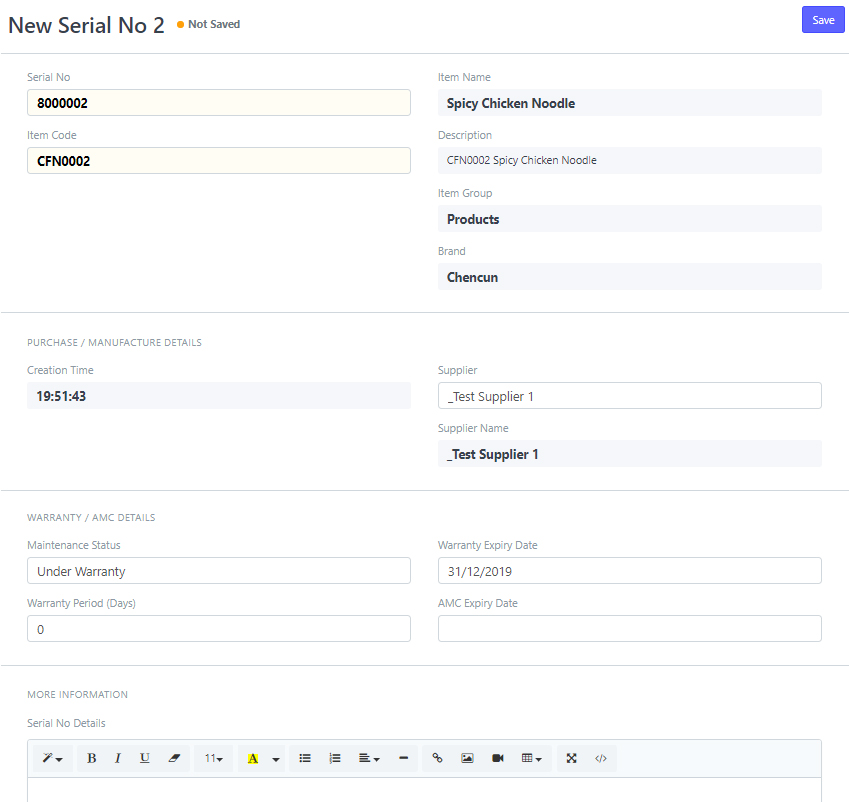Insert a video into the editor
The width and height of the screenshot is (849, 802).
point(498,758)
